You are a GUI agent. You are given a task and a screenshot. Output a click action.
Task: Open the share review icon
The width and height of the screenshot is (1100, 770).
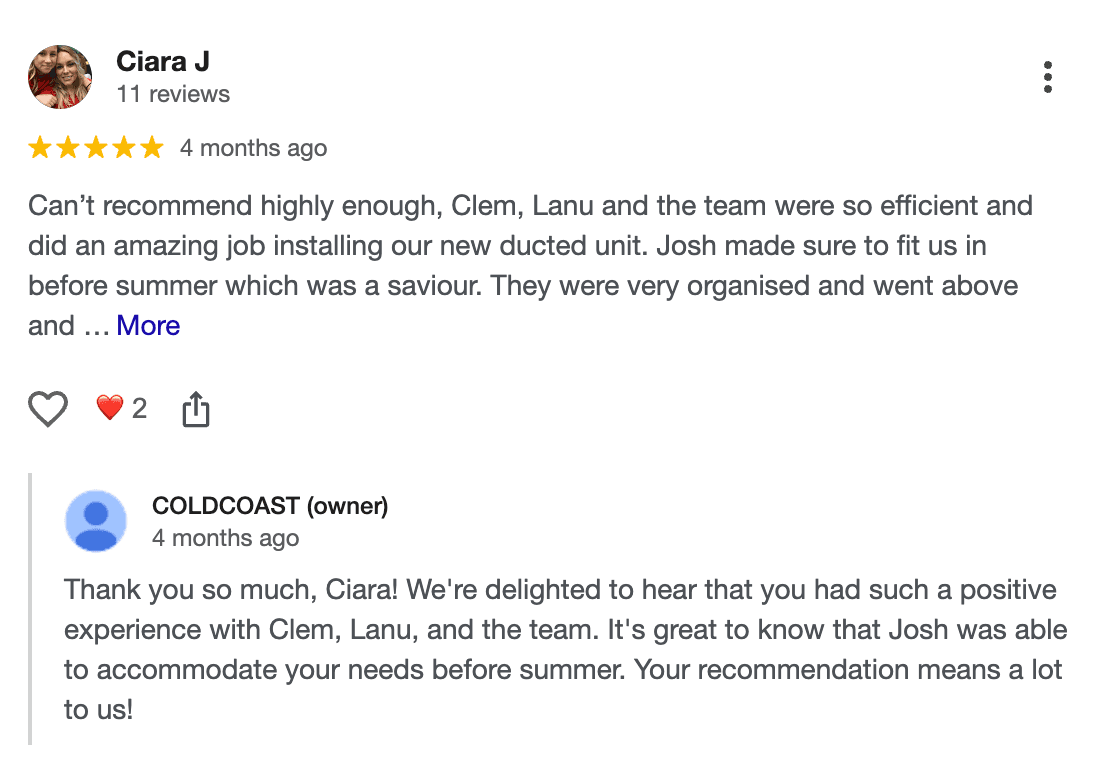[196, 408]
